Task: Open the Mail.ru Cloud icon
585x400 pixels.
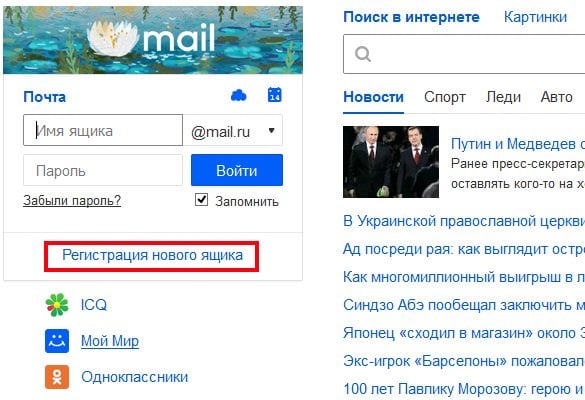Action: tap(239, 96)
